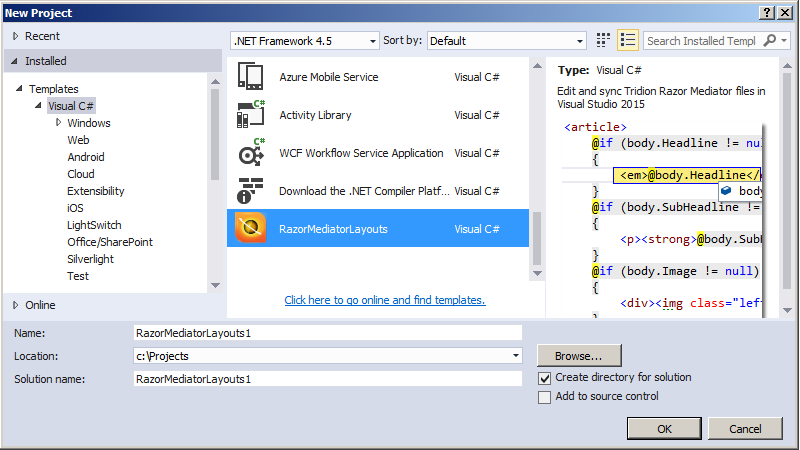Image resolution: width=800 pixels, height=450 pixels.
Task: Click the OK button
Action: tap(664, 429)
